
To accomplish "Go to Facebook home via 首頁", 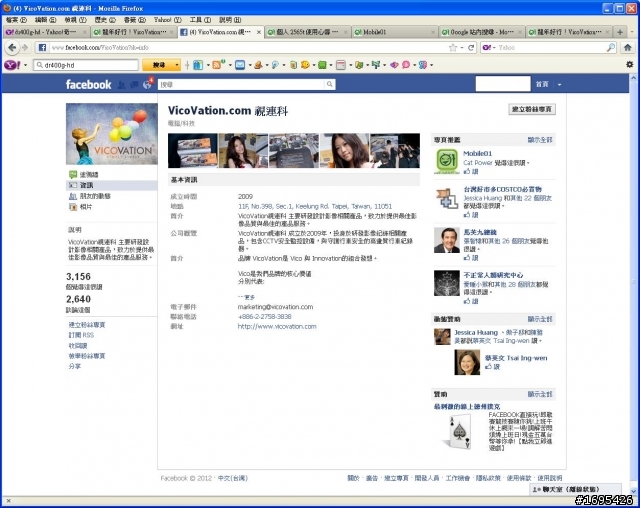I will 542,84.
